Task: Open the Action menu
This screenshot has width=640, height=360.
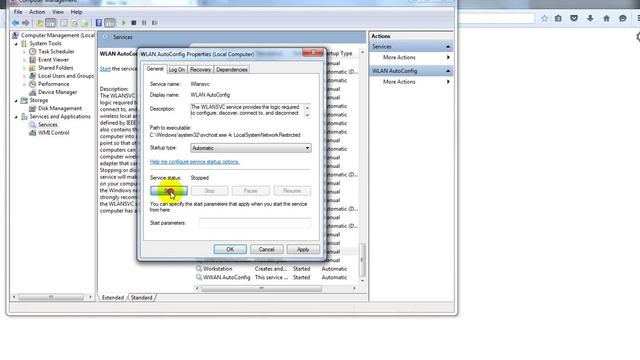Action: [x=37, y=12]
